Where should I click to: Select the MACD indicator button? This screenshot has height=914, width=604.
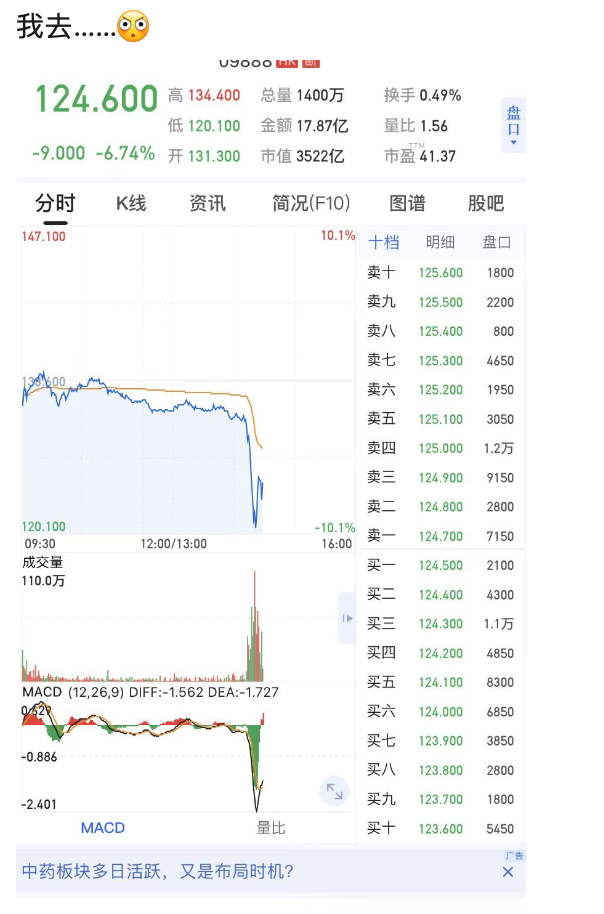tap(102, 828)
